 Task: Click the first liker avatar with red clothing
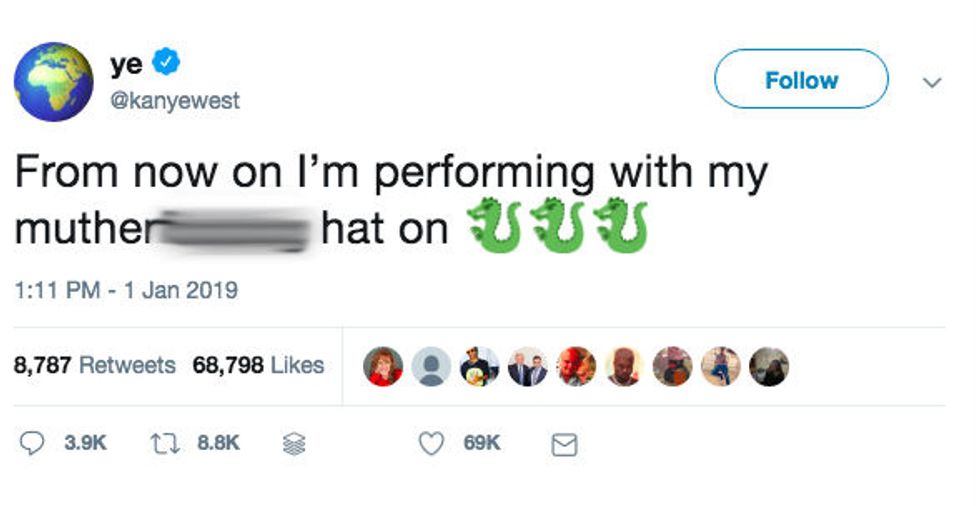pos(385,367)
